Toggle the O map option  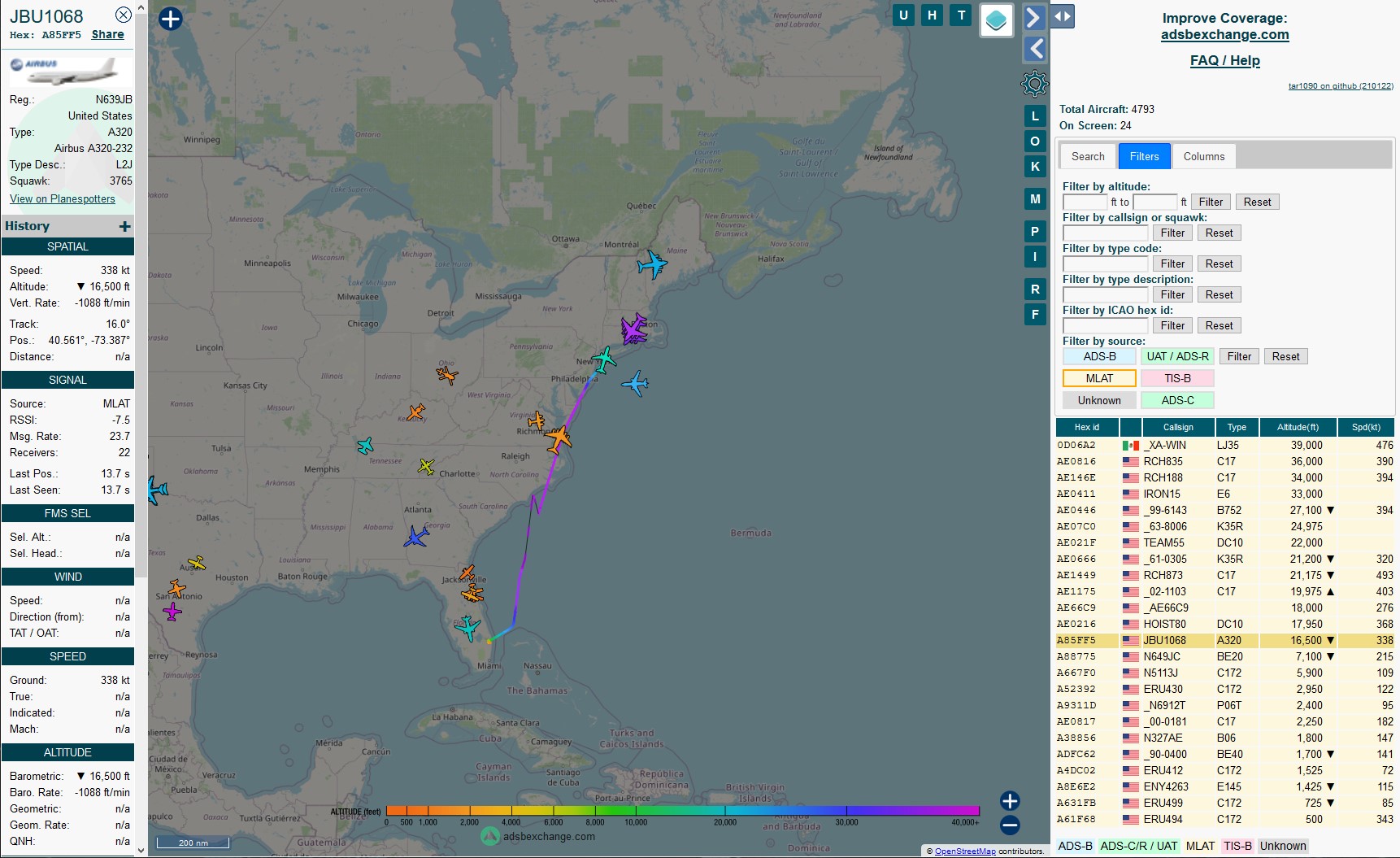(1035, 141)
